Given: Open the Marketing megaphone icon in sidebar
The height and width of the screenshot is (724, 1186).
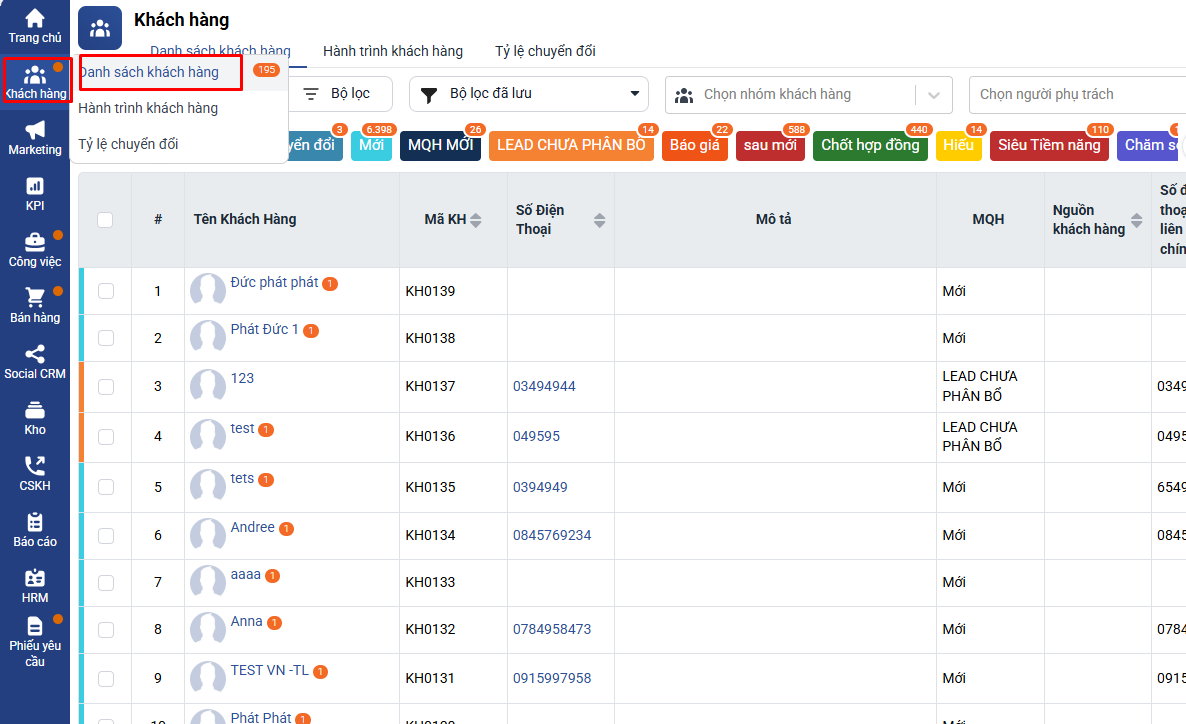Looking at the screenshot, I should tap(35, 130).
